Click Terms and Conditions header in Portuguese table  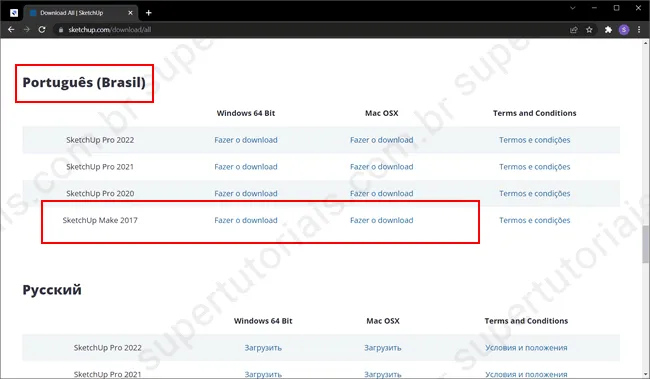tap(534, 113)
